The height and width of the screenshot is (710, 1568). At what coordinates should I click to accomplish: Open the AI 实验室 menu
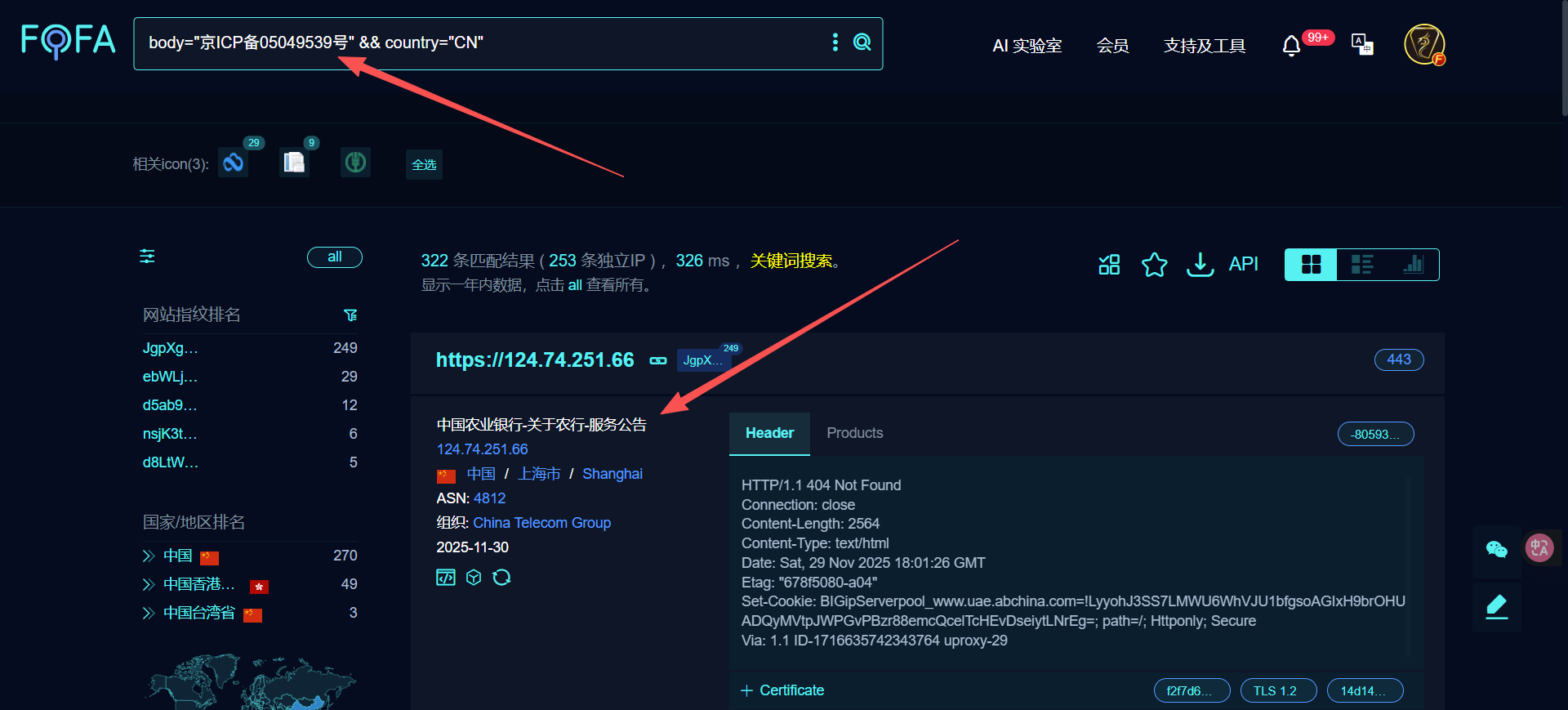(1027, 46)
